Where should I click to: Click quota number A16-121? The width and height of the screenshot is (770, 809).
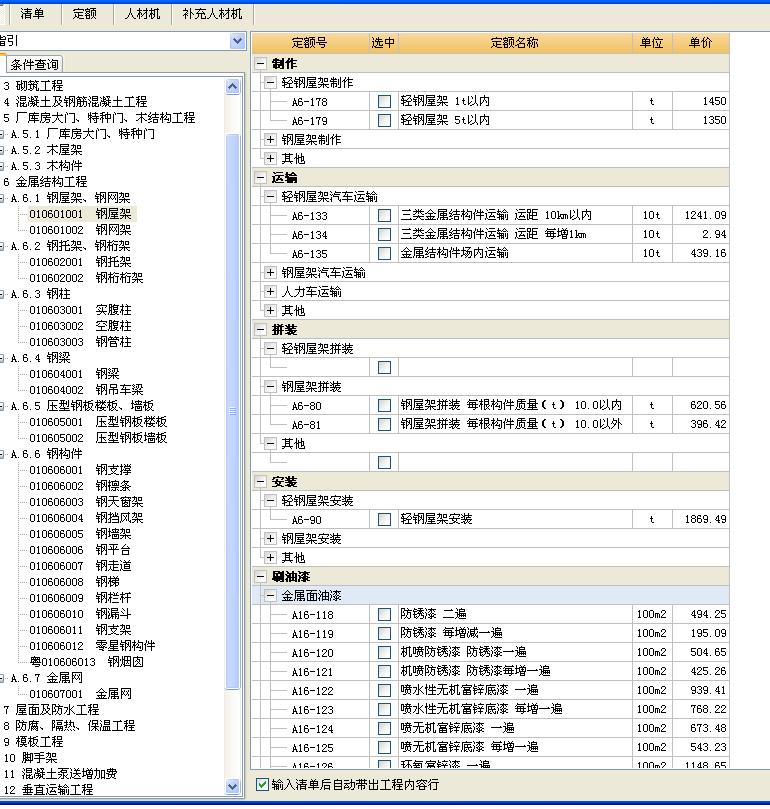point(313,671)
